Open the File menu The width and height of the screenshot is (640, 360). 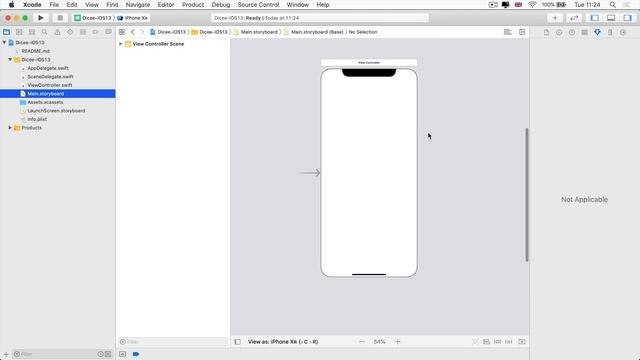pos(54,5)
